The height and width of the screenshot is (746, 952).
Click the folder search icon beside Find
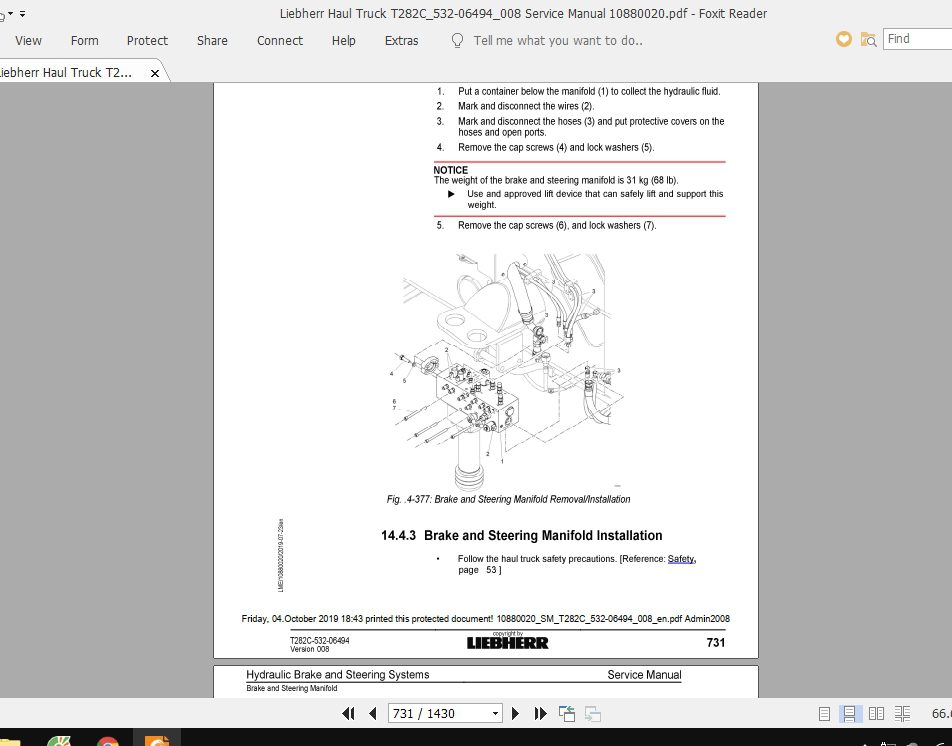point(868,40)
